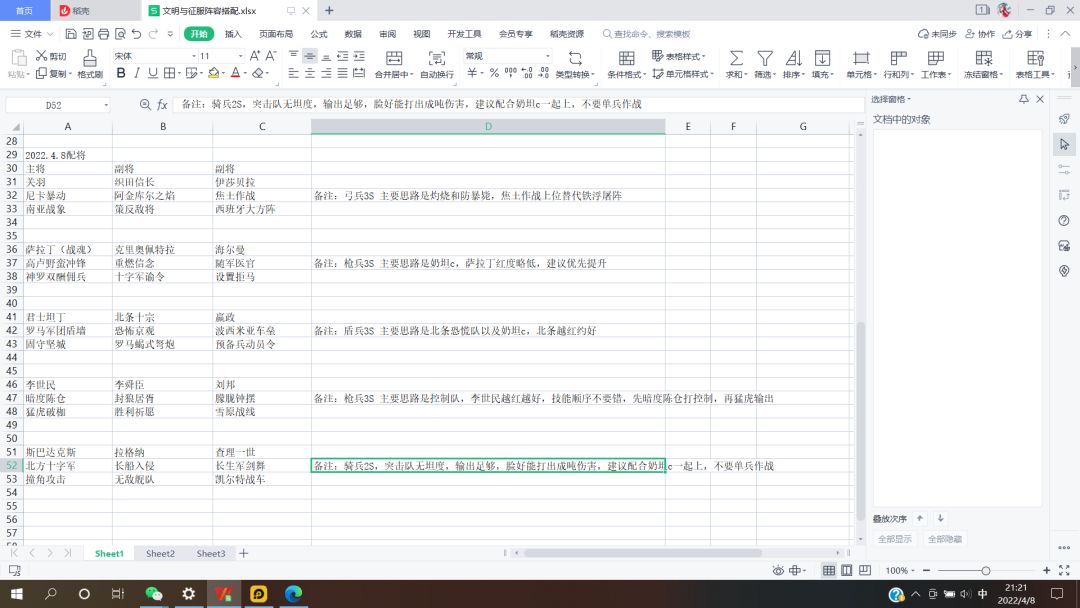
Task: Open the font name dropdown
Action: [194, 56]
